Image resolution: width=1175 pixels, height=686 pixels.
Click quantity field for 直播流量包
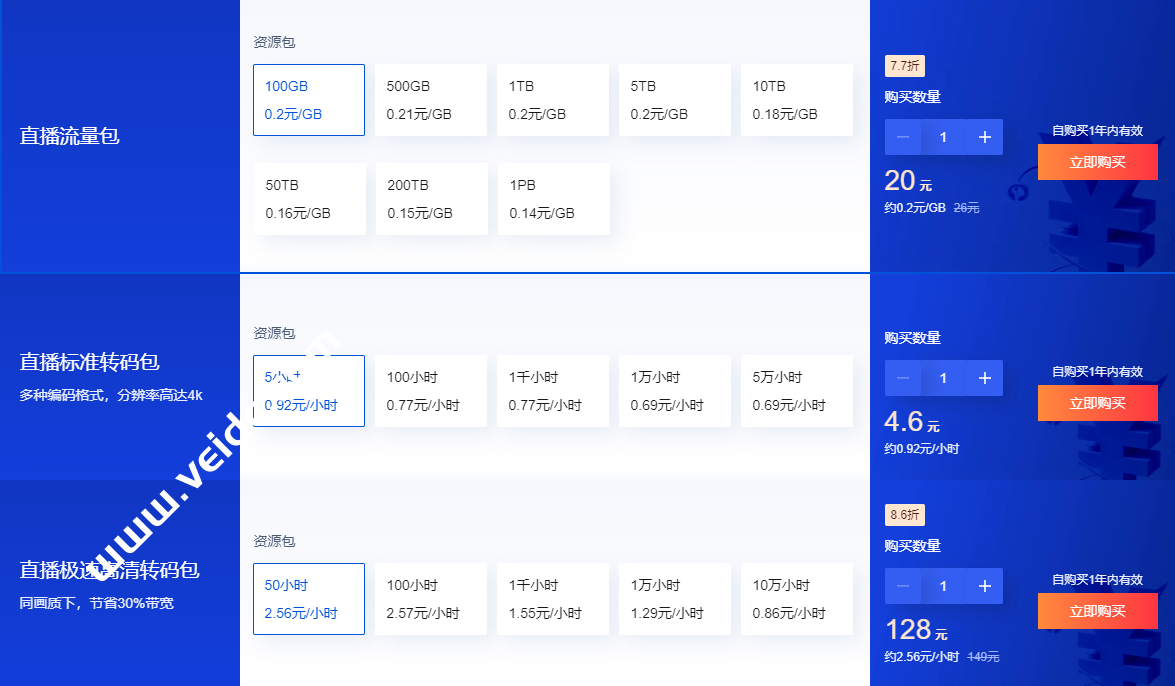[x=943, y=137]
